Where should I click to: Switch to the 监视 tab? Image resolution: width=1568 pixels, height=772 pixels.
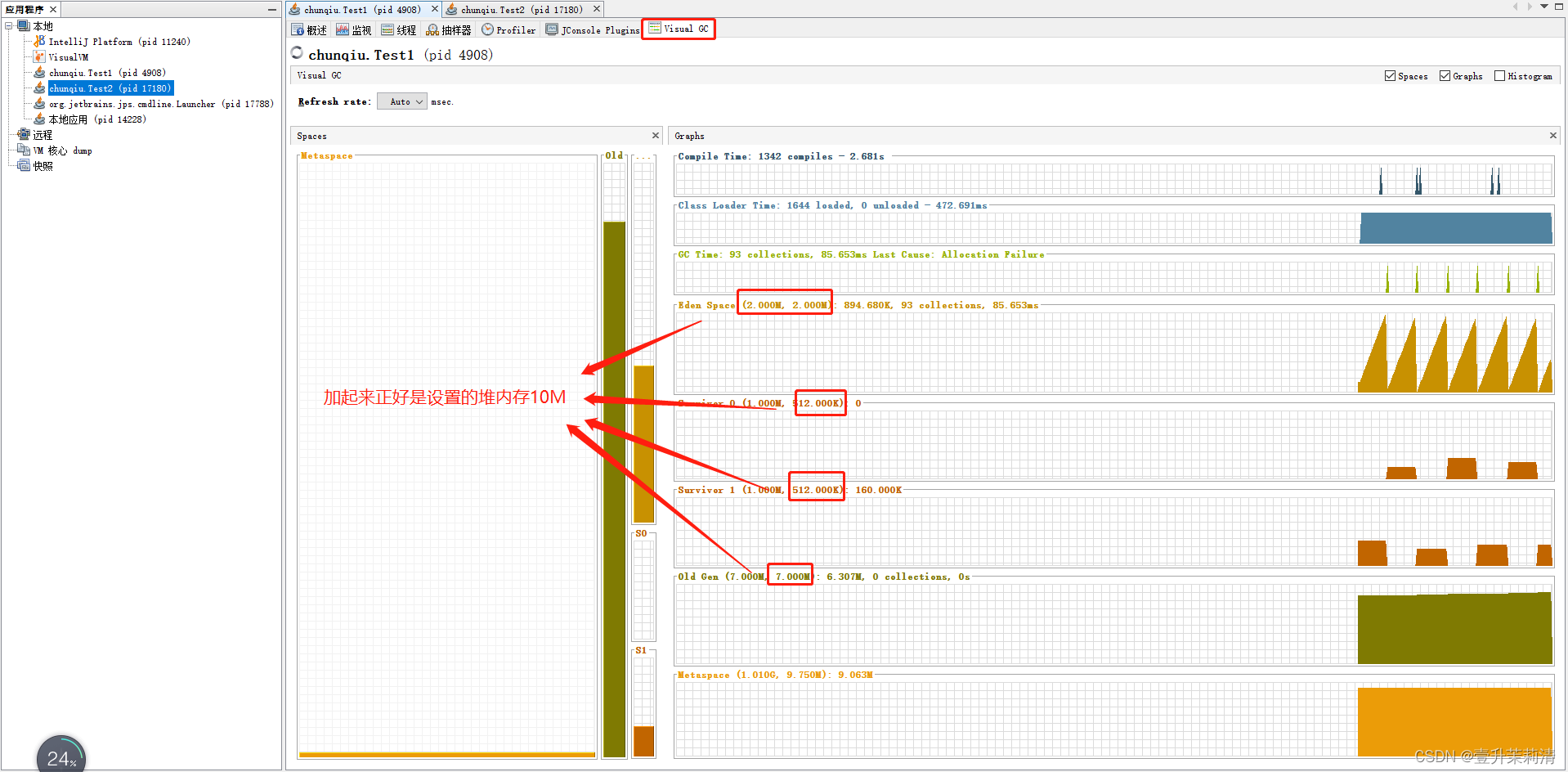coord(354,29)
